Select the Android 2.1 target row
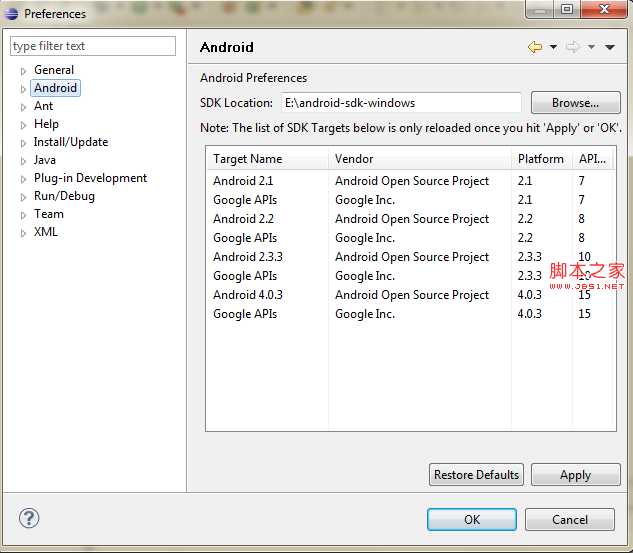 point(411,181)
